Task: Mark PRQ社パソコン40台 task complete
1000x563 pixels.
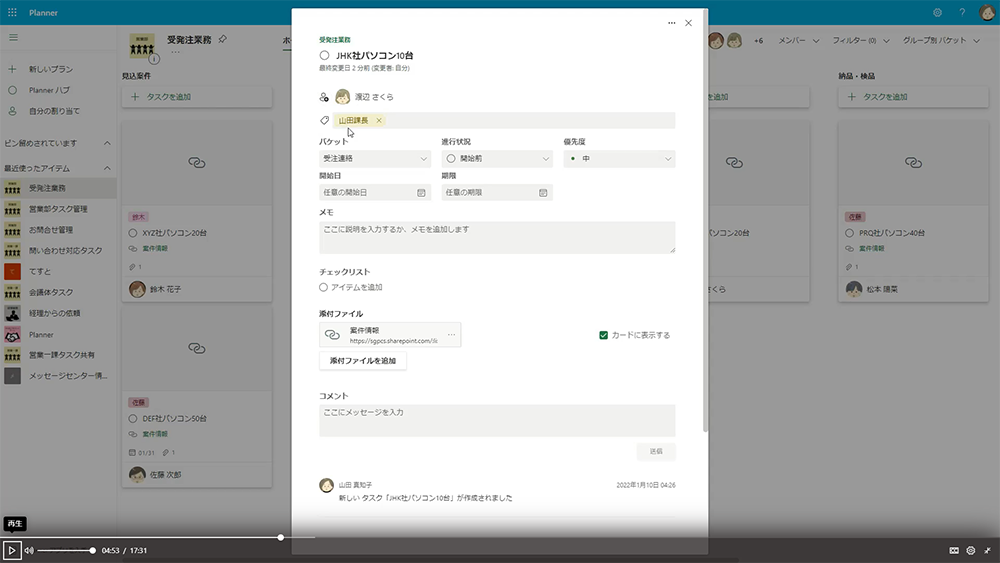Action: tap(849, 233)
